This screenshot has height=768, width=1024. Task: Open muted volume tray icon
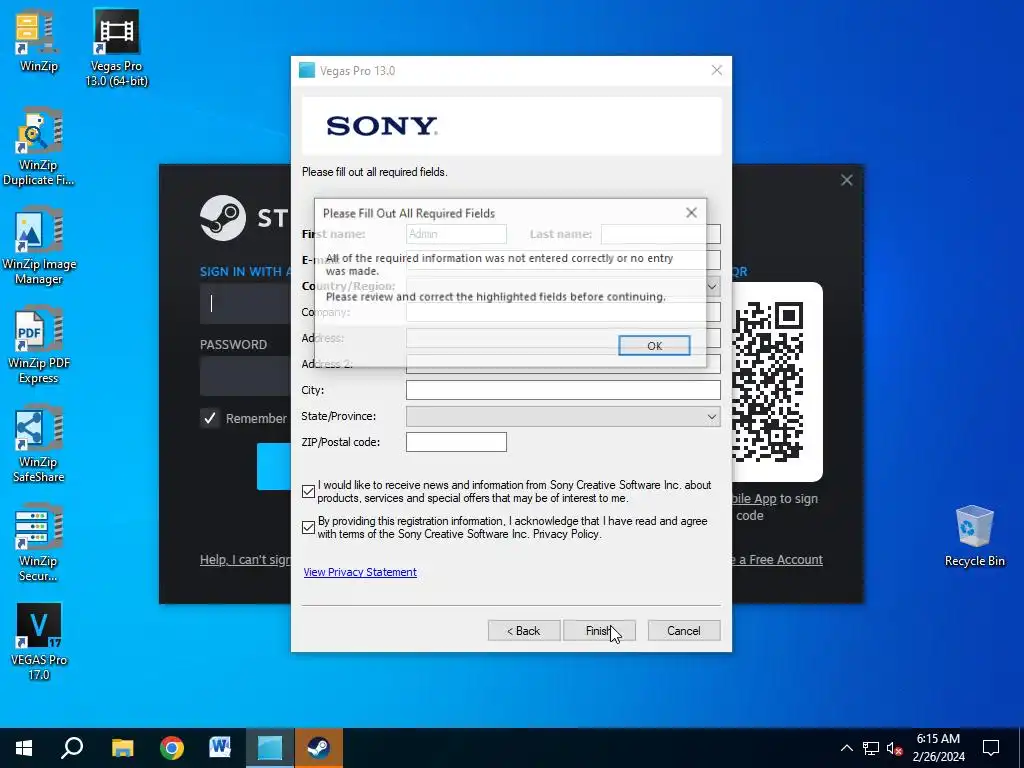pyautogui.click(x=894, y=748)
